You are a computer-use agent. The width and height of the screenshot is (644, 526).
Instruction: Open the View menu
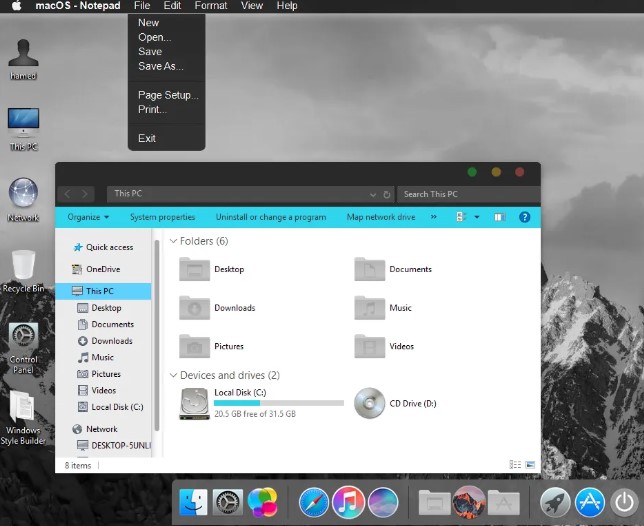pyautogui.click(x=252, y=6)
